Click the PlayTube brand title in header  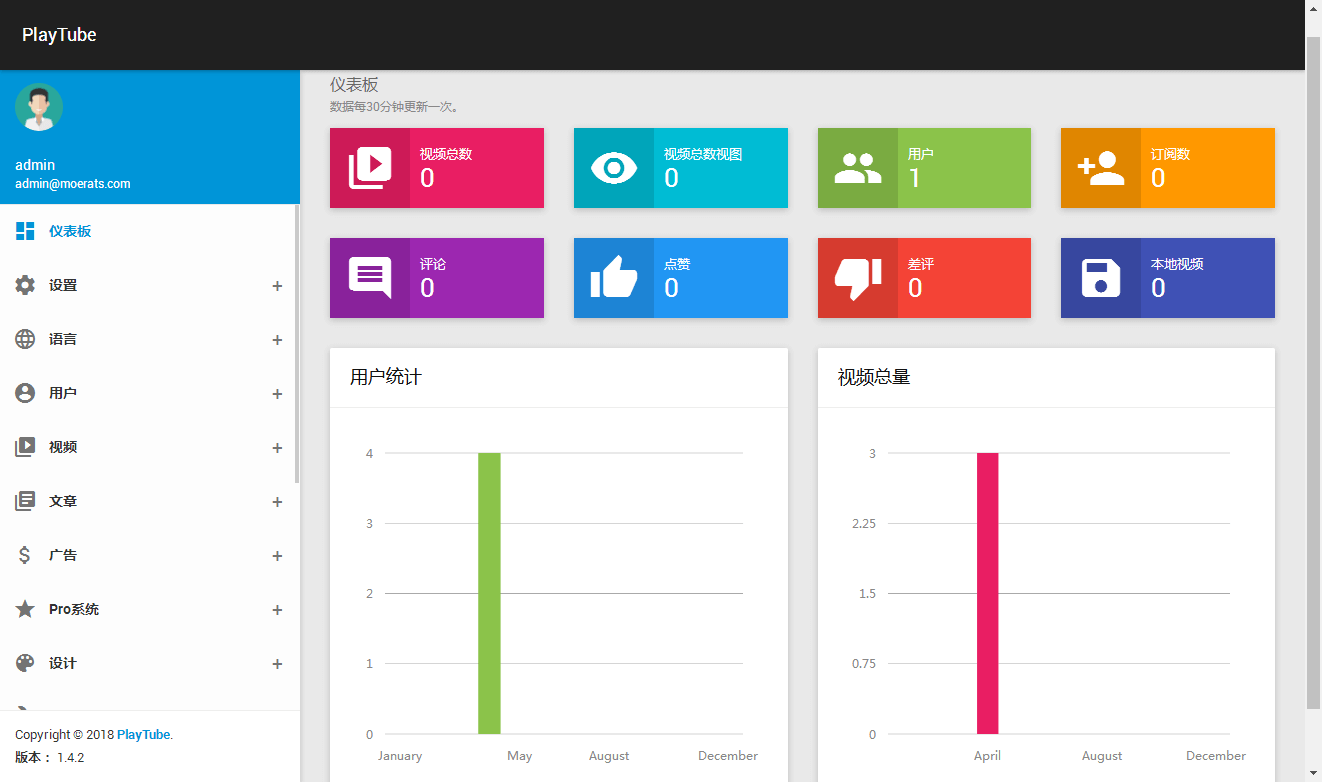pos(59,35)
